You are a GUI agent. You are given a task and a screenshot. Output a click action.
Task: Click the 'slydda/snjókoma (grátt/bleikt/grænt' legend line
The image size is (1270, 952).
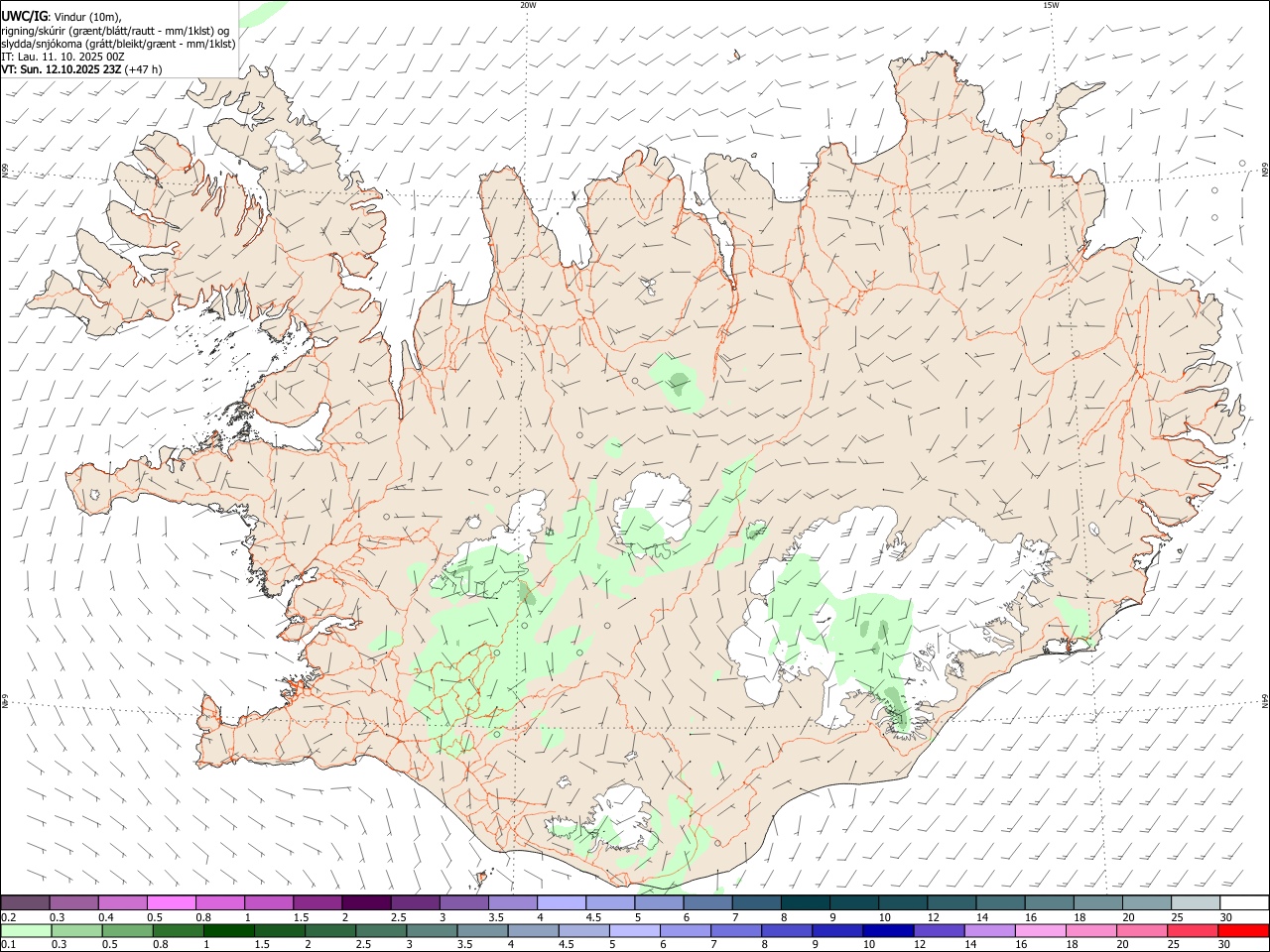pos(118,44)
